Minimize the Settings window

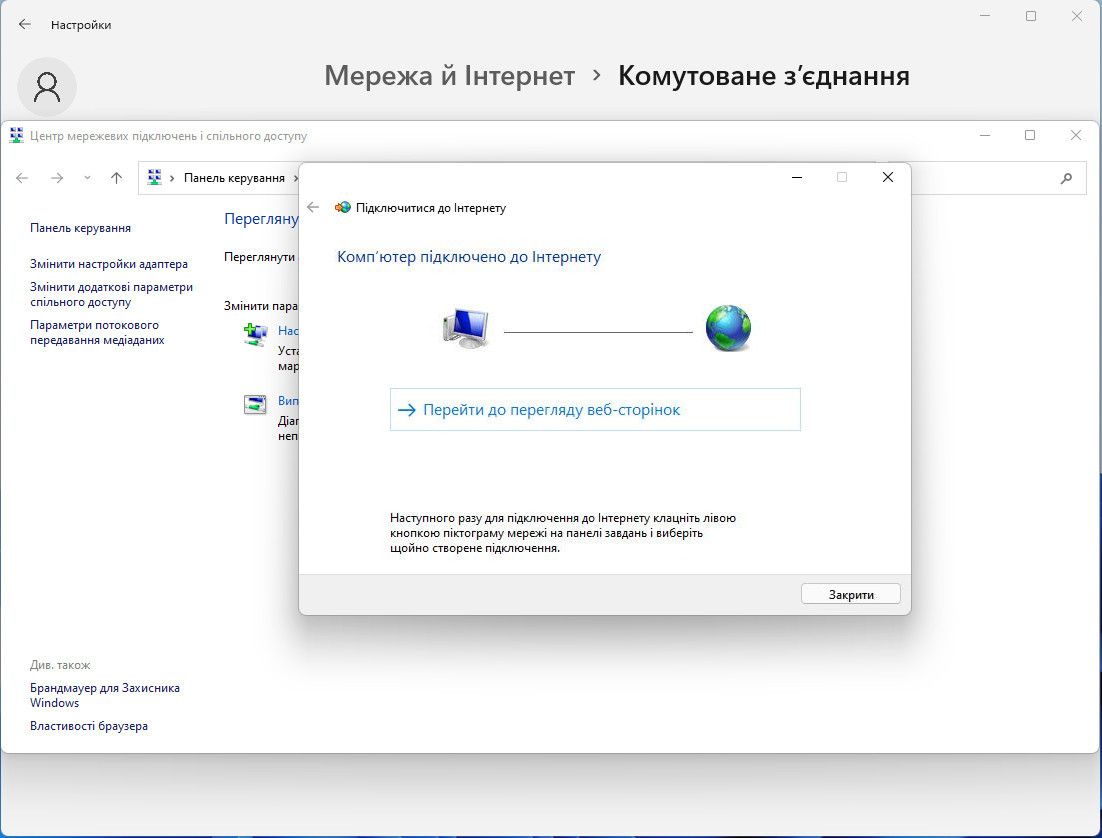pyautogui.click(x=985, y=16)
